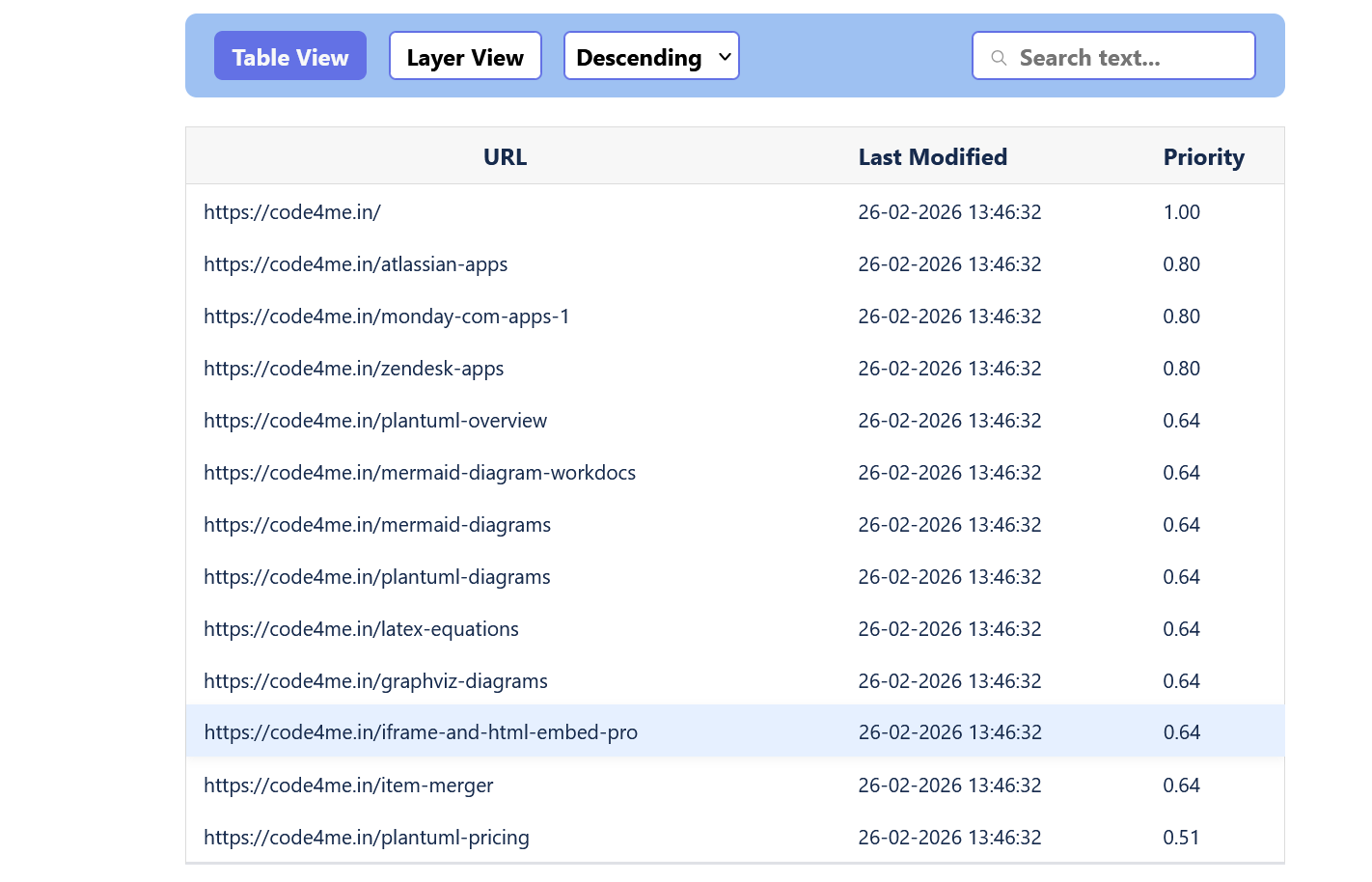Click the search magnifier icon
This screenshot has width=1372, height=882.
[x=999, y=57]
